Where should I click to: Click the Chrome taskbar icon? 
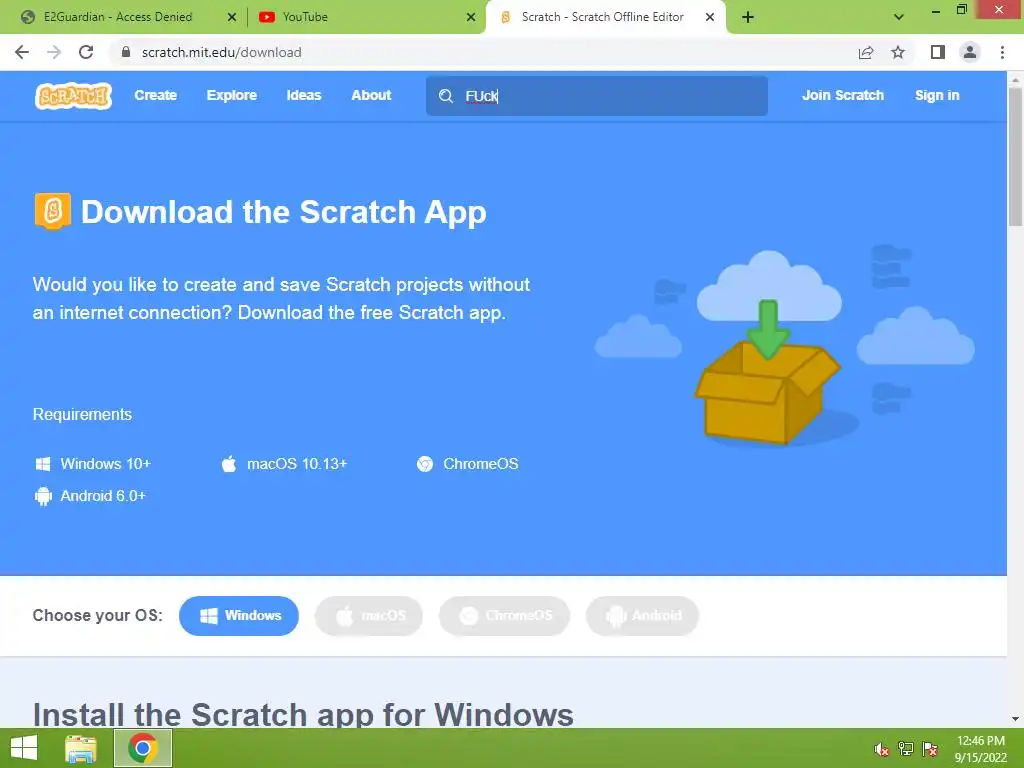click(x=143, y=748)
